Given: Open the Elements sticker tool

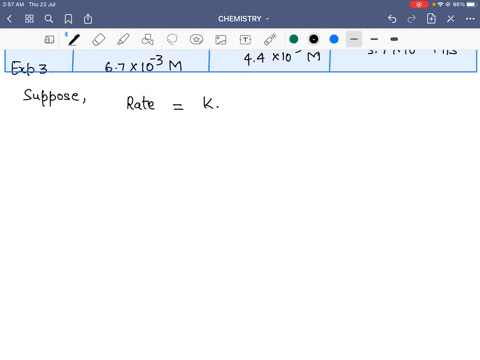Looking at the screenshot, I should pyautogui.click(x=196, y=40).
